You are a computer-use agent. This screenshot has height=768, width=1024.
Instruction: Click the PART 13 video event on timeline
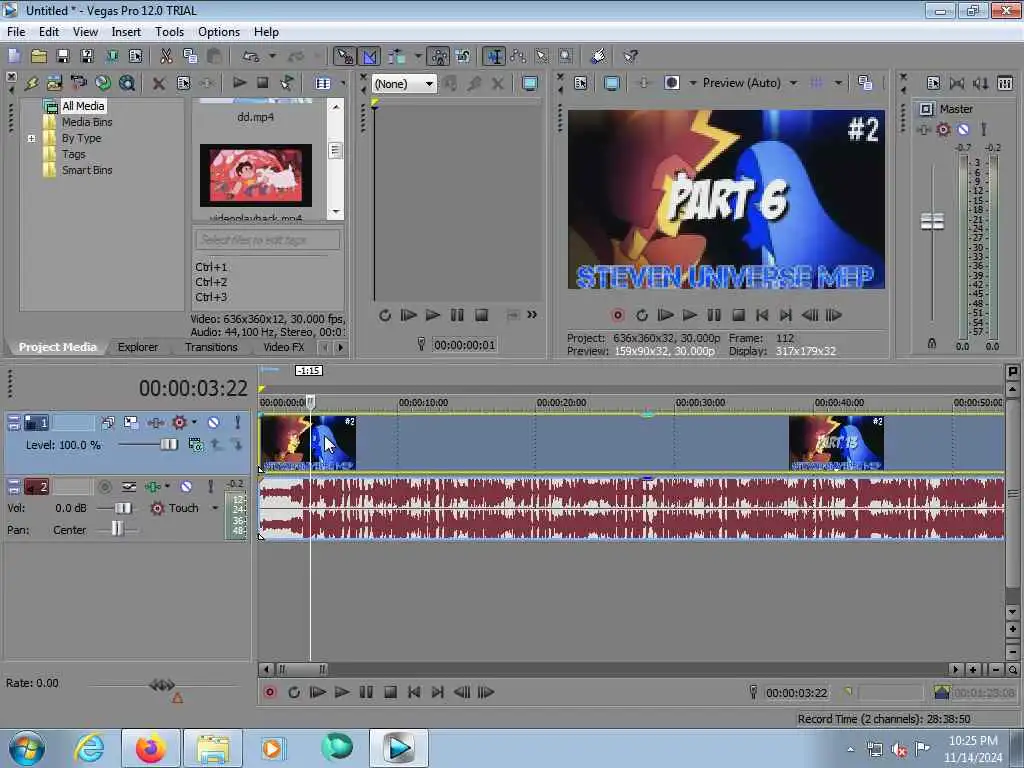click(836, 443)
